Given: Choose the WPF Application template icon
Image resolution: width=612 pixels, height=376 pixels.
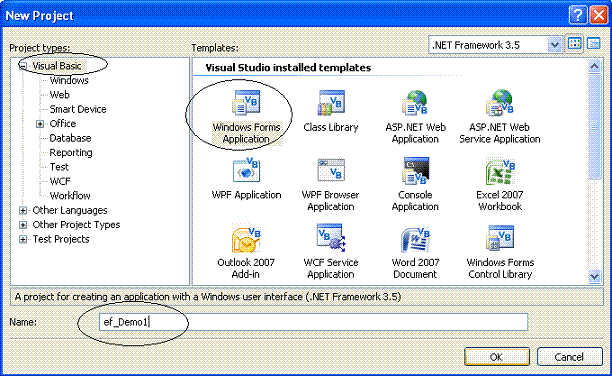Looking at the screenshot, I should 246,170.
